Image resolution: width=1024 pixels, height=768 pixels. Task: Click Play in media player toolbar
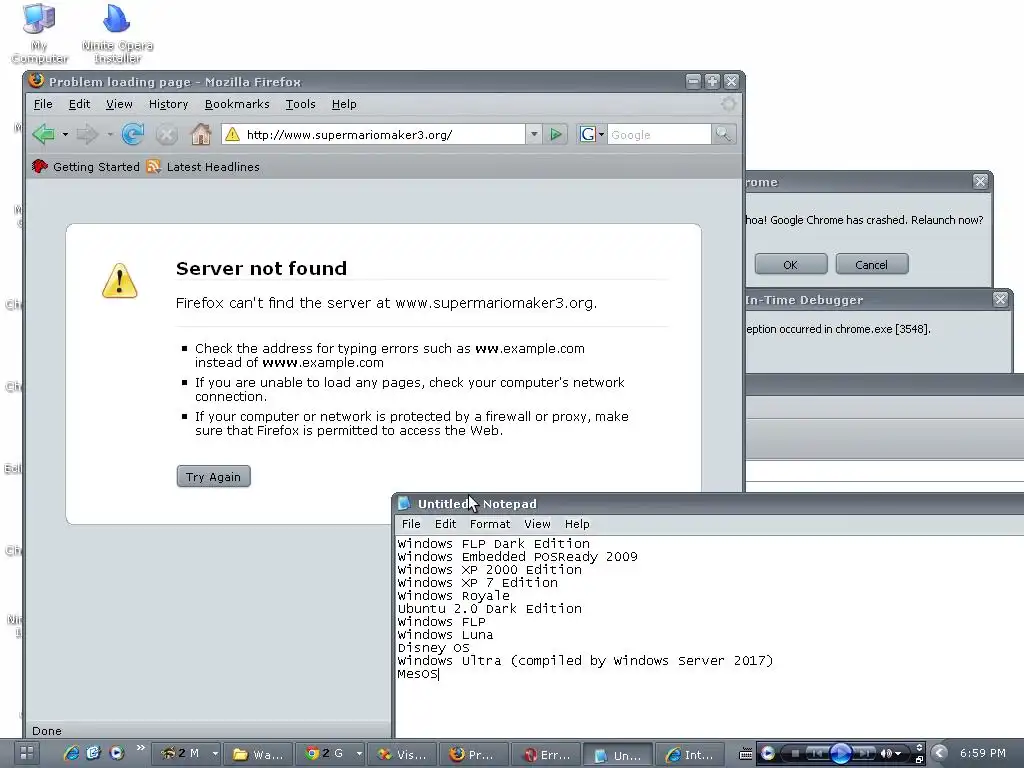(840, 754)
